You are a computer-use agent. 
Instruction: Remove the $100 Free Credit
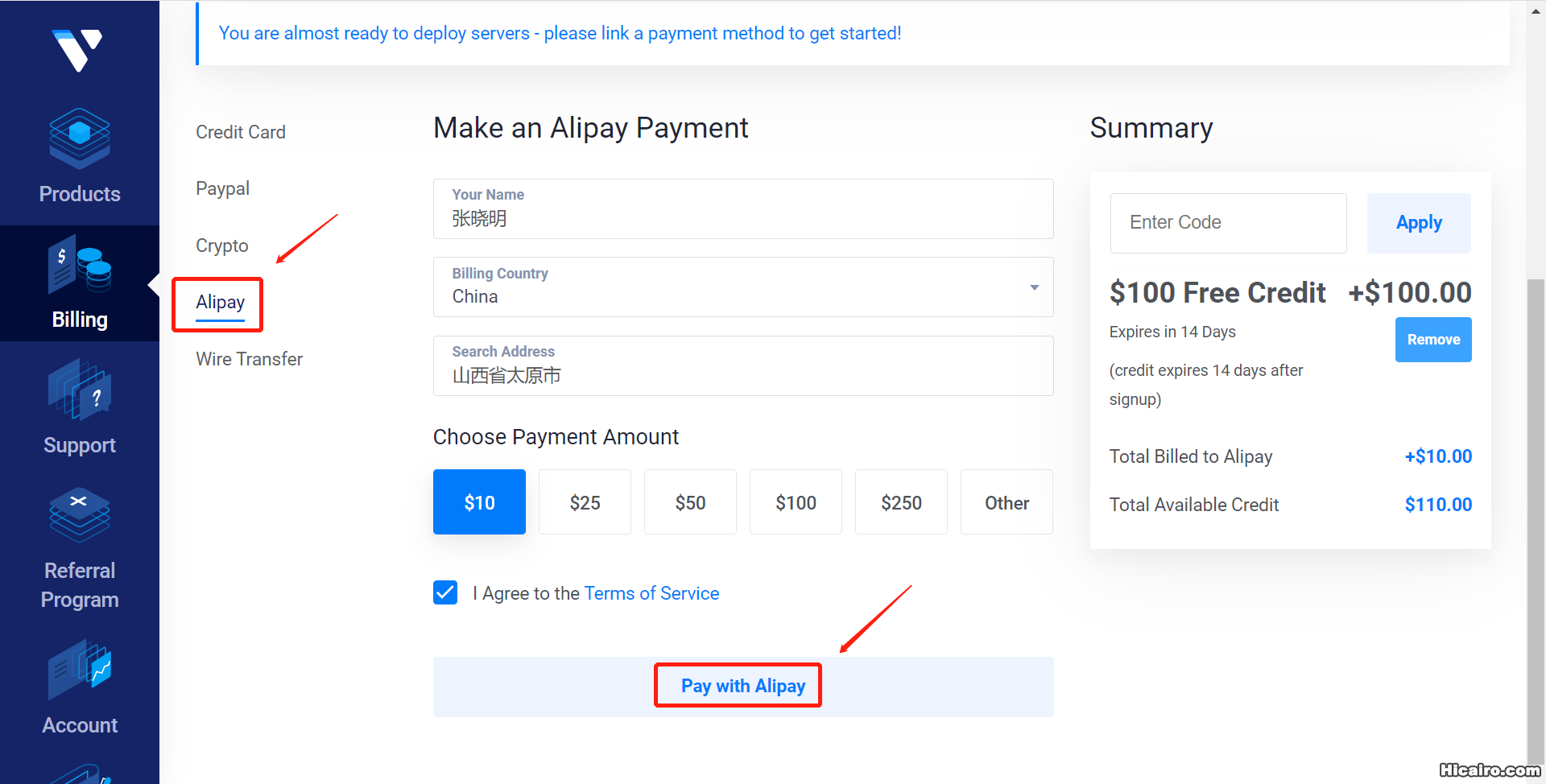pyautogui.click(x=1433, y=340)
